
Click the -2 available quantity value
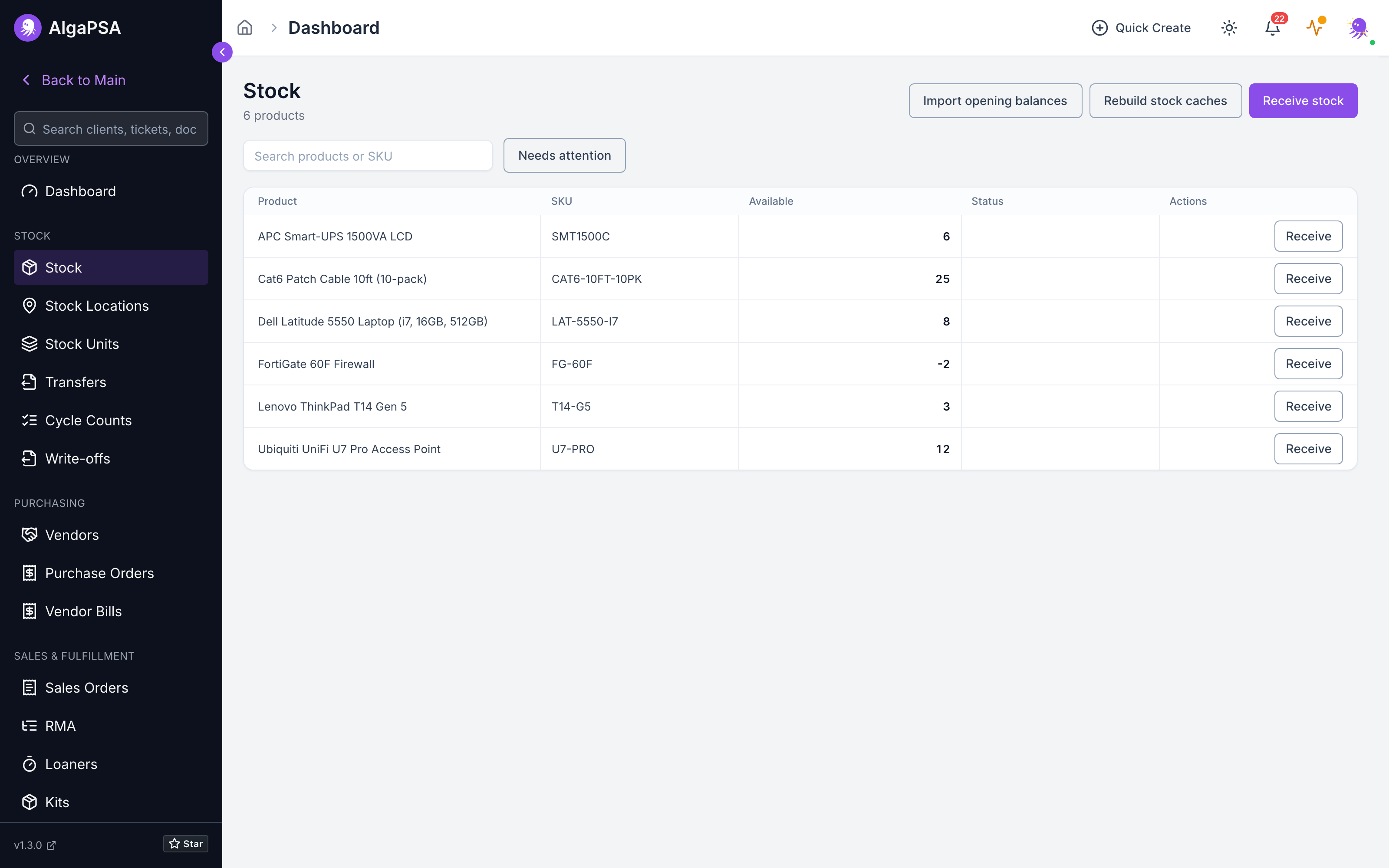[943, 363]
